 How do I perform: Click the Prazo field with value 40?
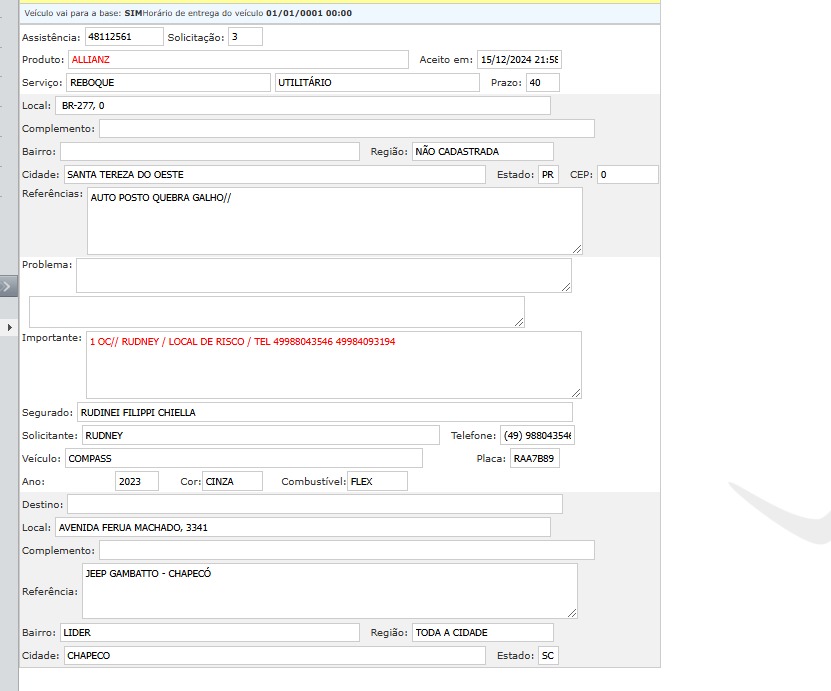[x=543, y=83]
